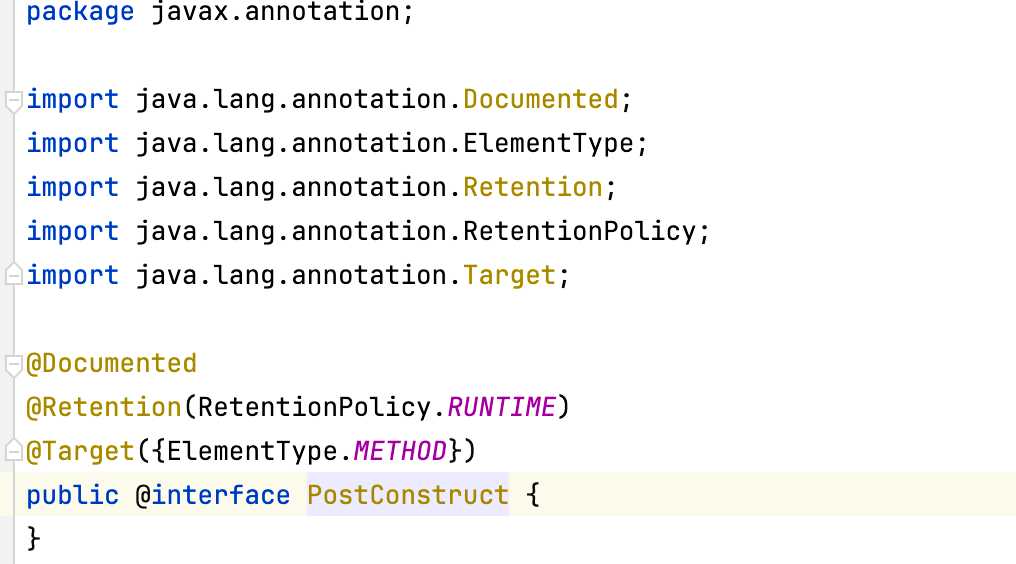This screenshot has width=1016, height=564.
Task: Click the @Documented annotation
Action: (111, 364)
